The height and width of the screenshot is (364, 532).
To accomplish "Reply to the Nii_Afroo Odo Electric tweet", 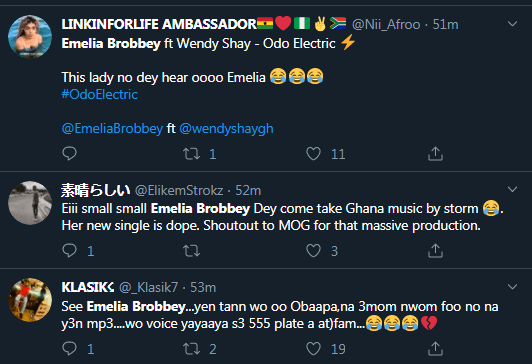I will click(70, 154).
